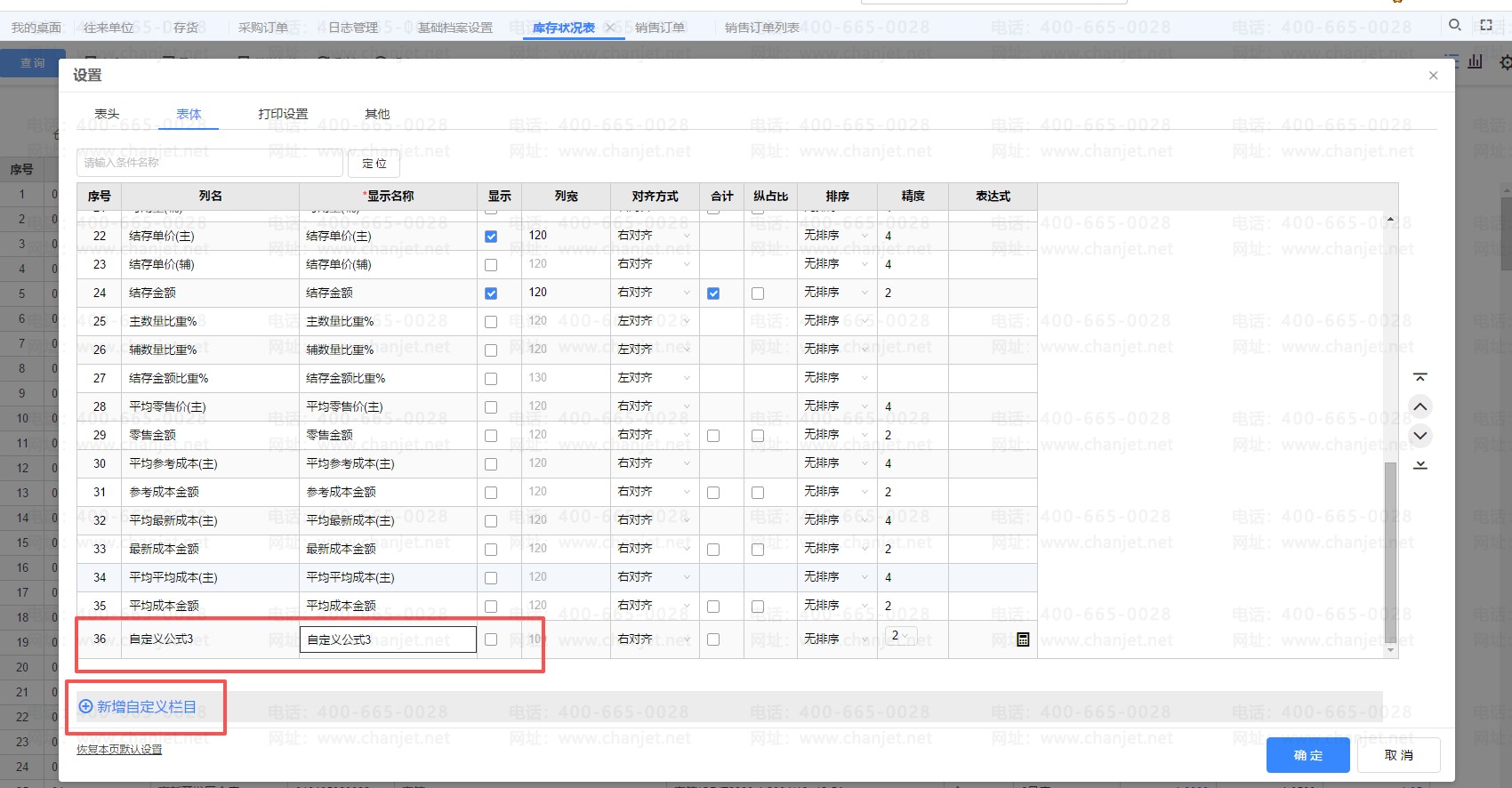1512x788 pixels.
Task: Open 排序 dropdown for 结存金额
Action: [x=837, y=293]
